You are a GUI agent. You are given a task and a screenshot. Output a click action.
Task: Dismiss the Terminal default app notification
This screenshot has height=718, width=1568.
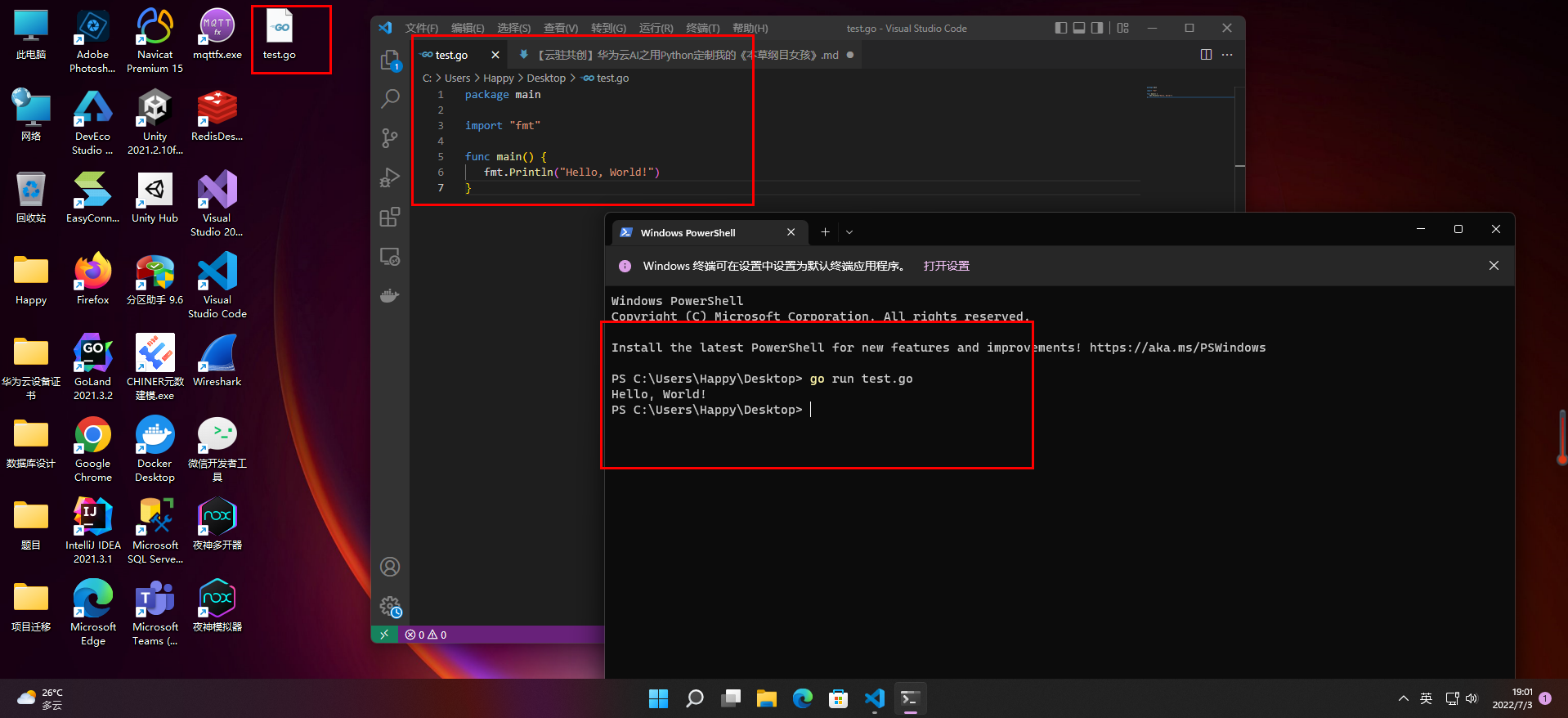(x=1494, y=266)
